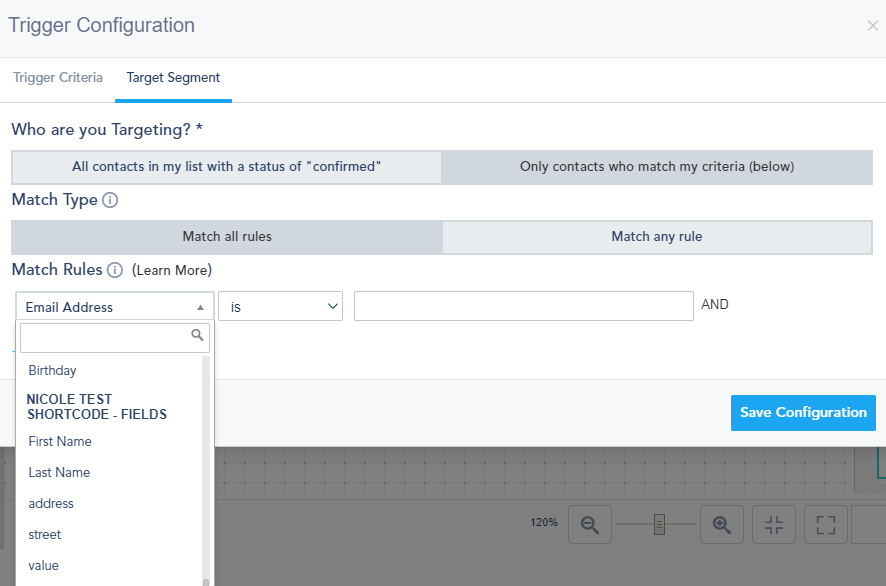Screen dimensions: 886x586
Task: Collapse the Email Address field dropdown
Action: (115, 307)
